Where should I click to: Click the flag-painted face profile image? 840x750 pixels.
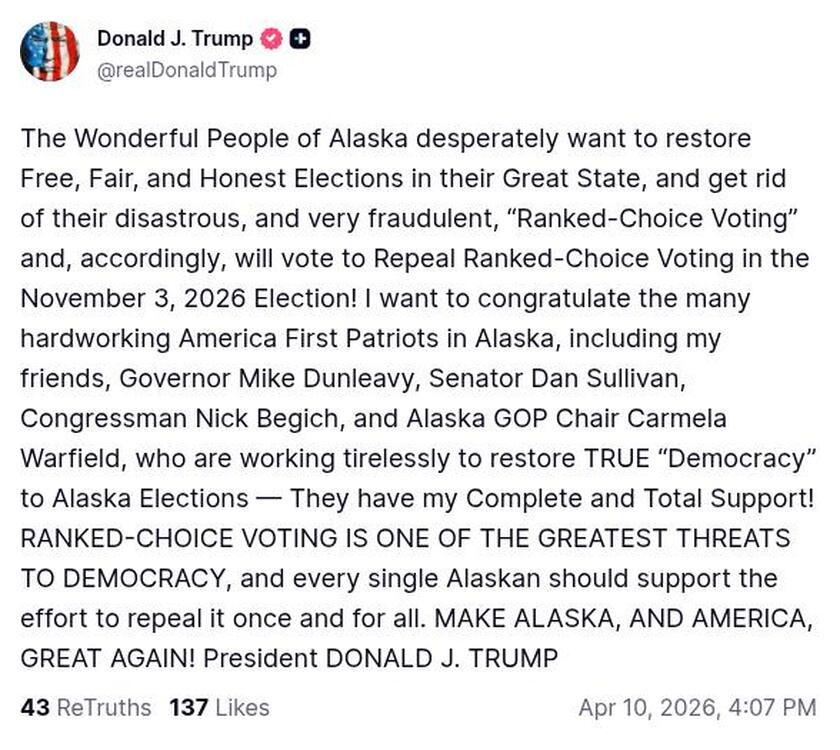[x=51, y=51]
